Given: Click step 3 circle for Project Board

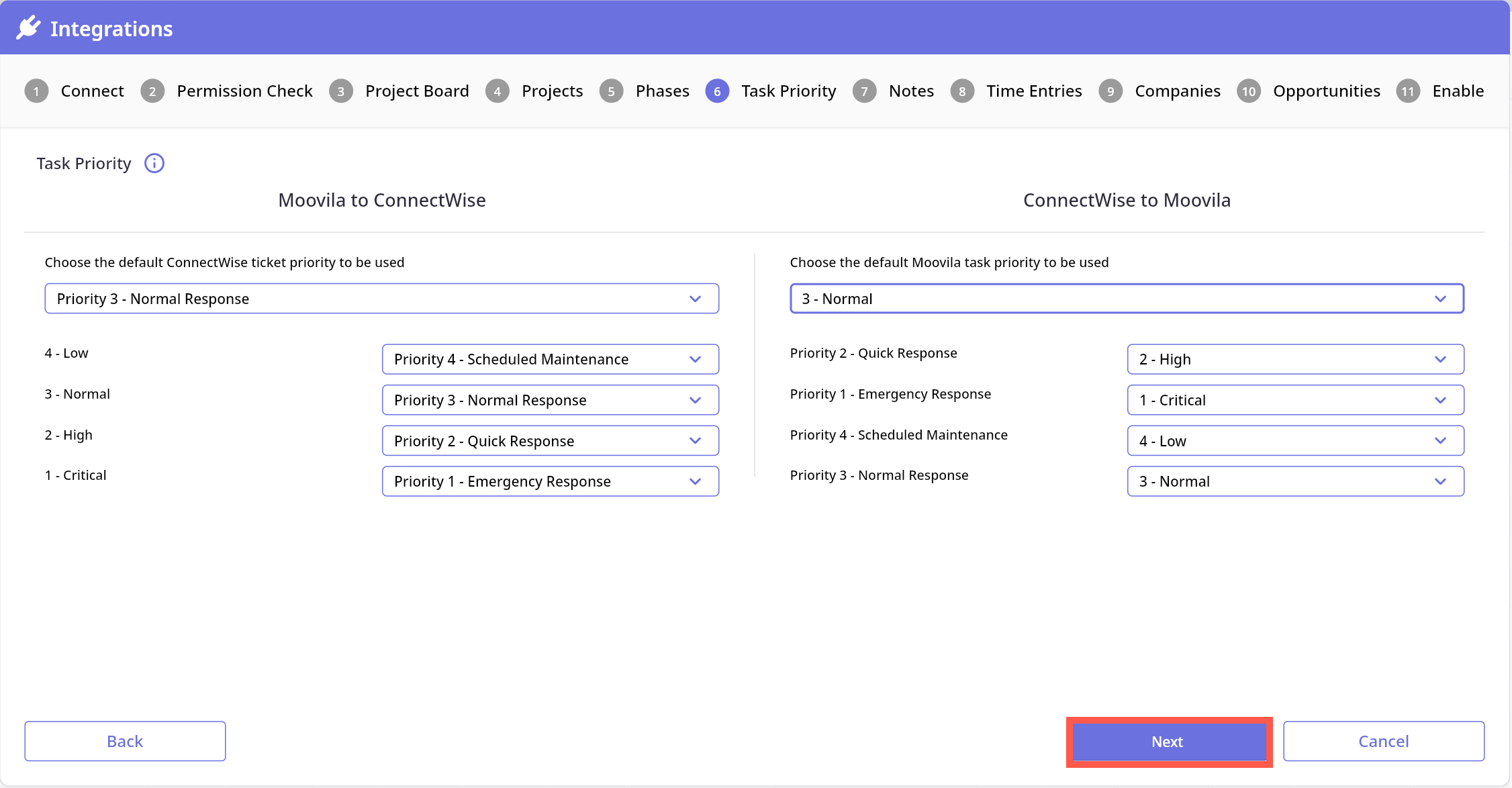Looking at the screenshot, I should [341, 91].
